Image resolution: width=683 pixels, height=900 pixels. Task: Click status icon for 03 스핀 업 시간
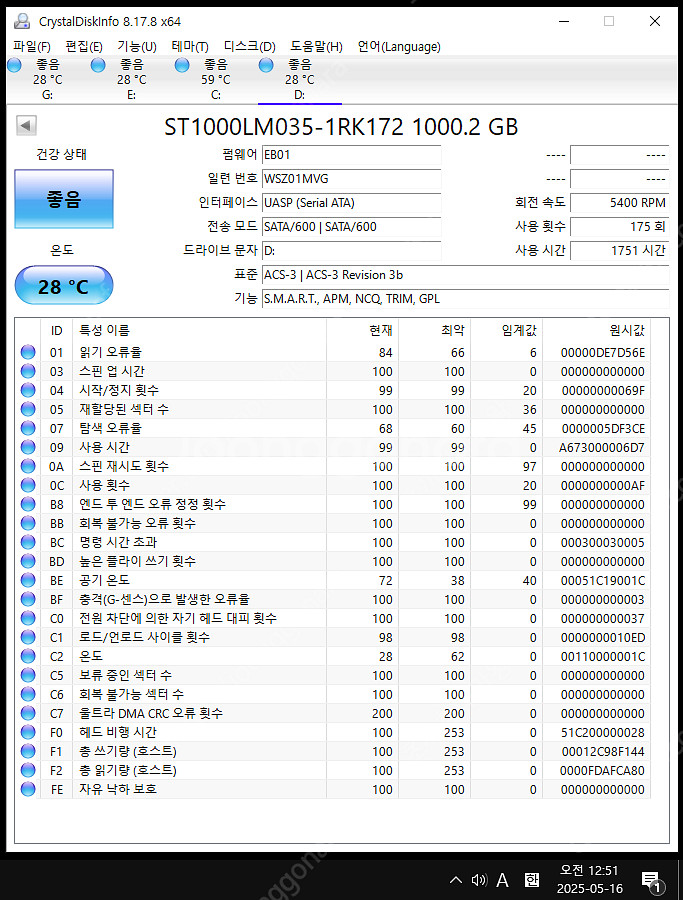(x=28, y=371)
